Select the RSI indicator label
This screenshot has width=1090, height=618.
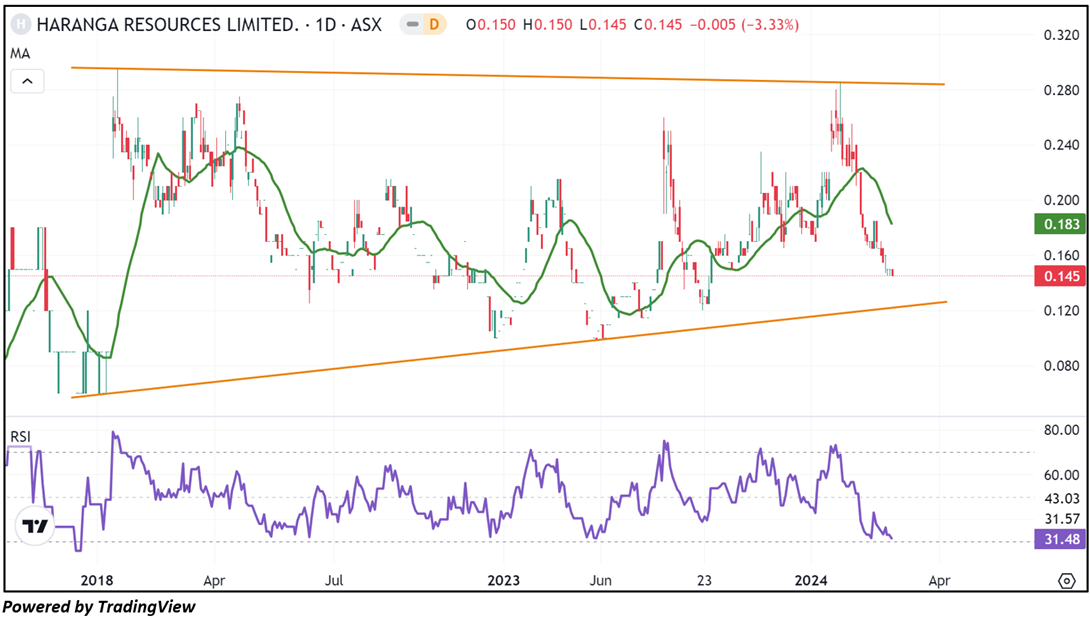pos(20,437)
